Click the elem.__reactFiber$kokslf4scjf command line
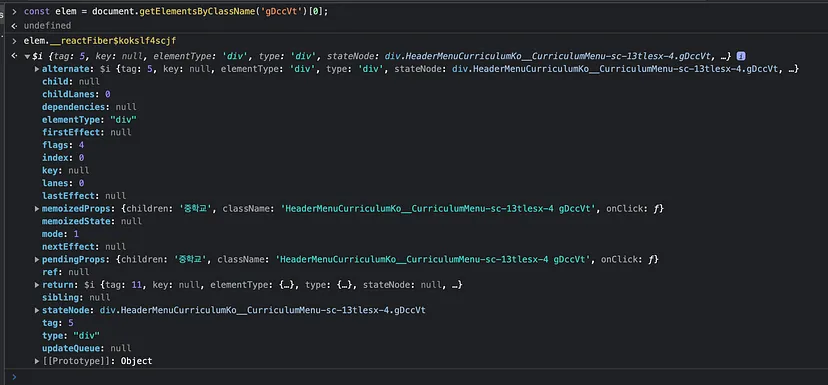 pos(100,41)
